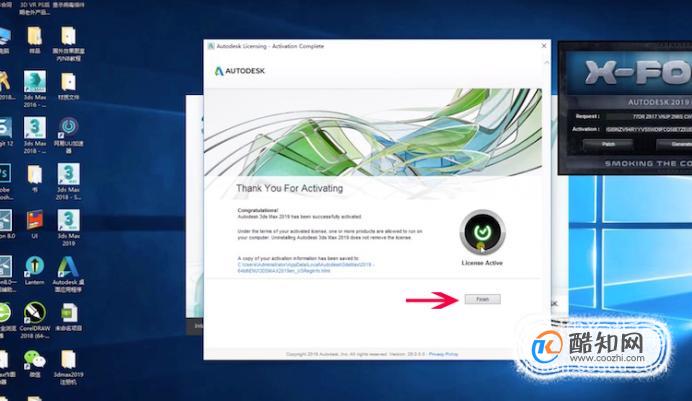Screen dimensions: 692x401
Task: Select the "Thank You For Activating" heading
Action: (290, 188)
